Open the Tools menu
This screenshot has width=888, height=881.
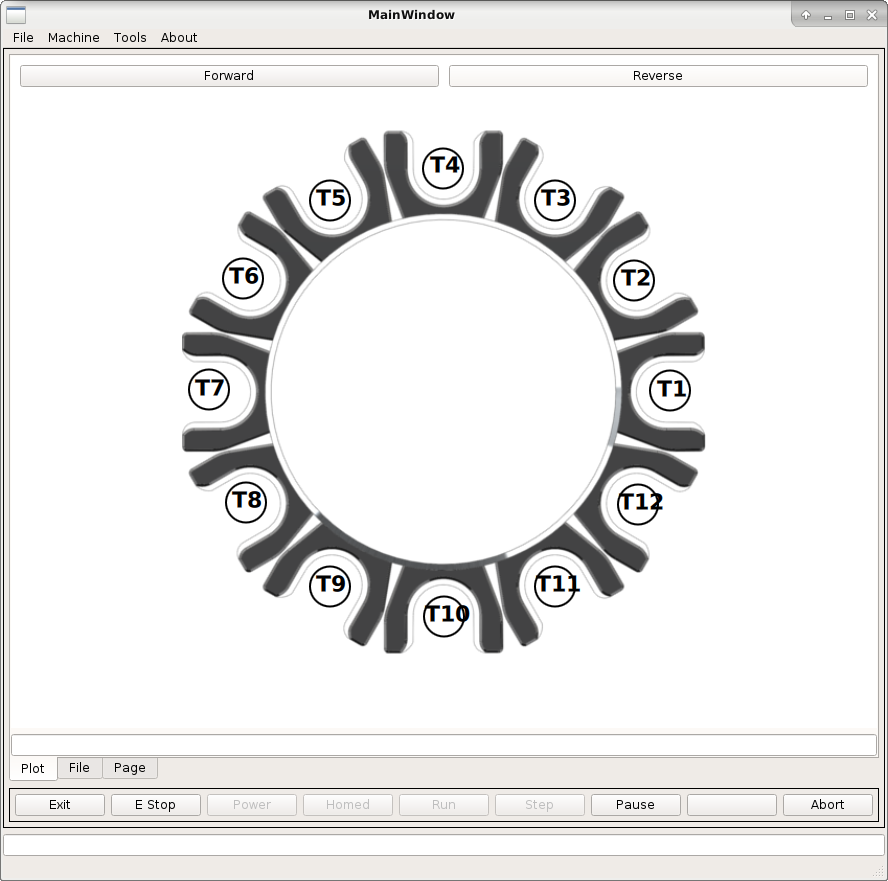(130, 37)
